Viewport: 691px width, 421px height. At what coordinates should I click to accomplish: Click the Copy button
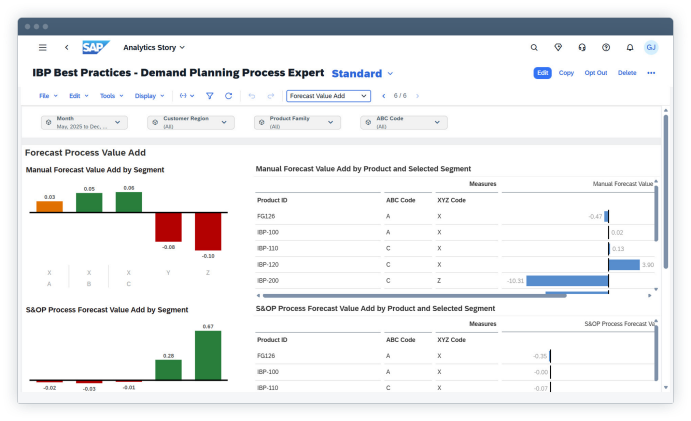(x=566, y=73)
